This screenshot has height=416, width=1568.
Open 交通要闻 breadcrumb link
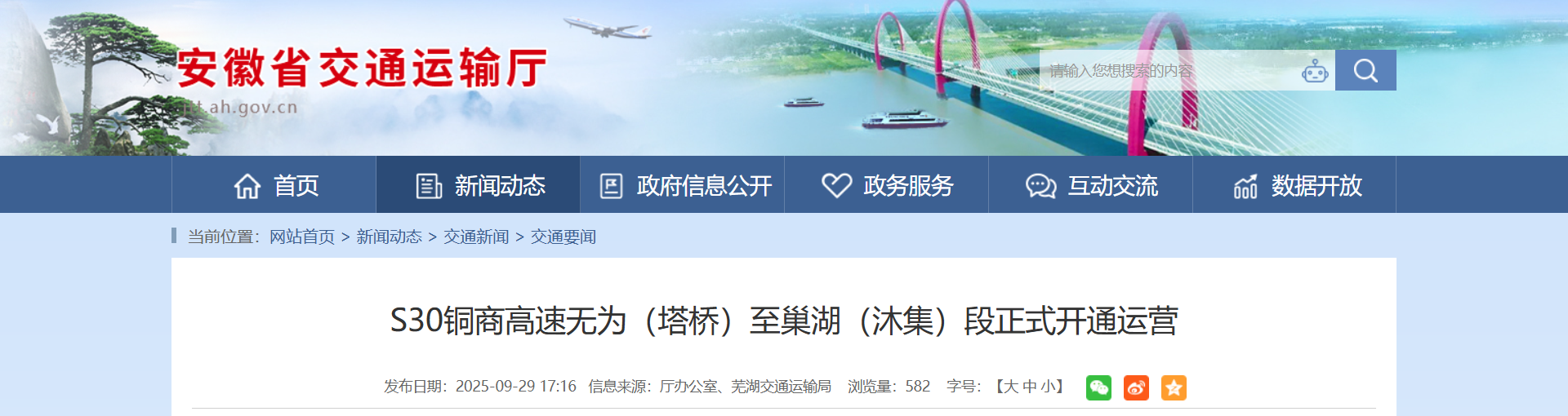click(563, 237)
